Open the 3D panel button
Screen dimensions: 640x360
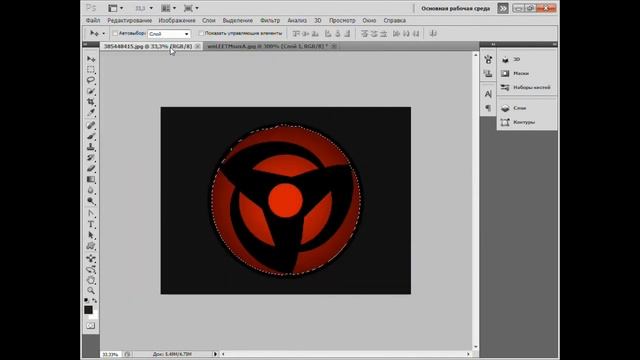pos(527,60)
